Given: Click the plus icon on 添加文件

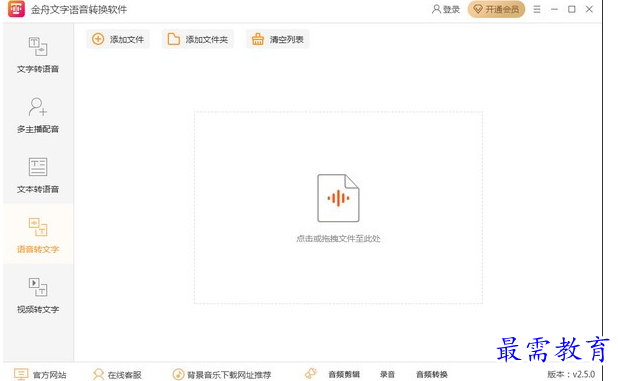Looking at the screenshot, I should tap(98, 39).
